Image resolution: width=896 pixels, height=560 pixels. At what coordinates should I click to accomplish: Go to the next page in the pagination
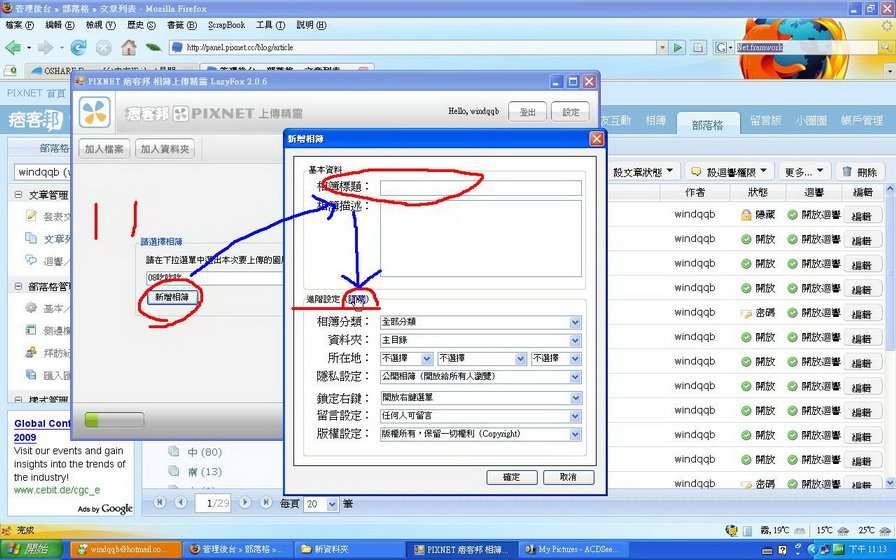(245, 502)
